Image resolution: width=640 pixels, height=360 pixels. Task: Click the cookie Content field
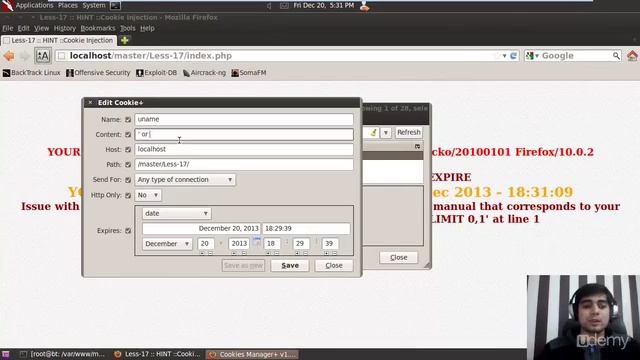(x=244, y=134)
